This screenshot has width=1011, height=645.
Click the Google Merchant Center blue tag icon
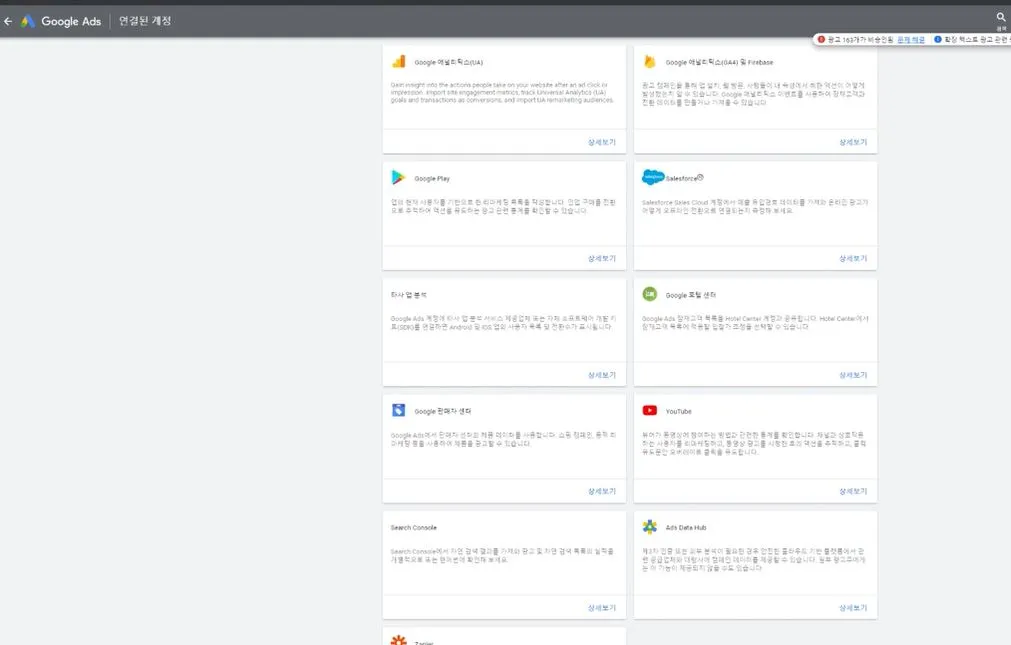(398, 410)
